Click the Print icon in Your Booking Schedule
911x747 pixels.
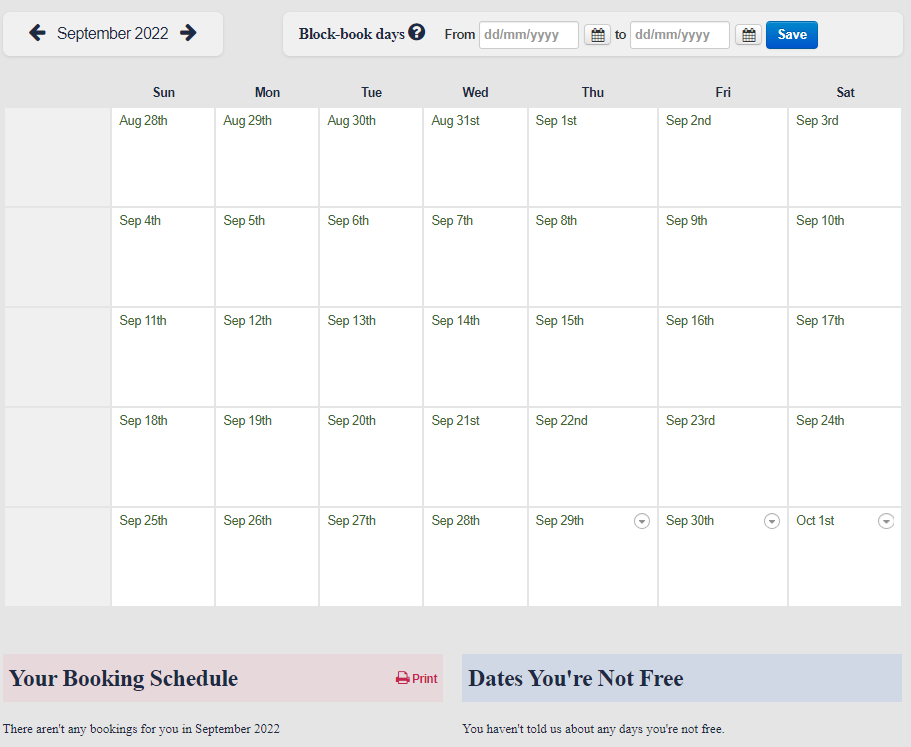(x=401, y=678)
